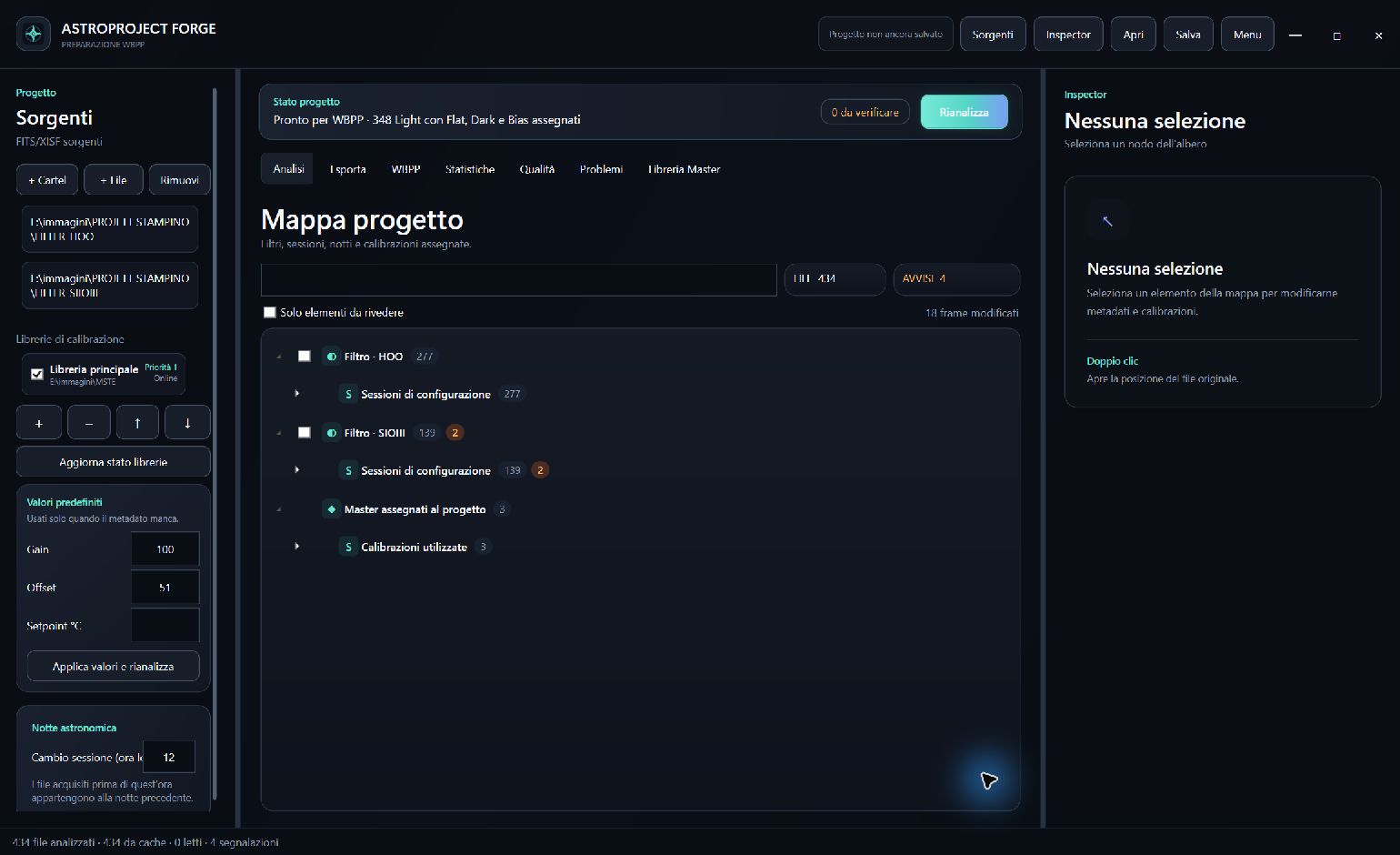This screenshot has height=855, width=1400.
Task: Open the Menu button
Action: click(x=1247, y=35)
